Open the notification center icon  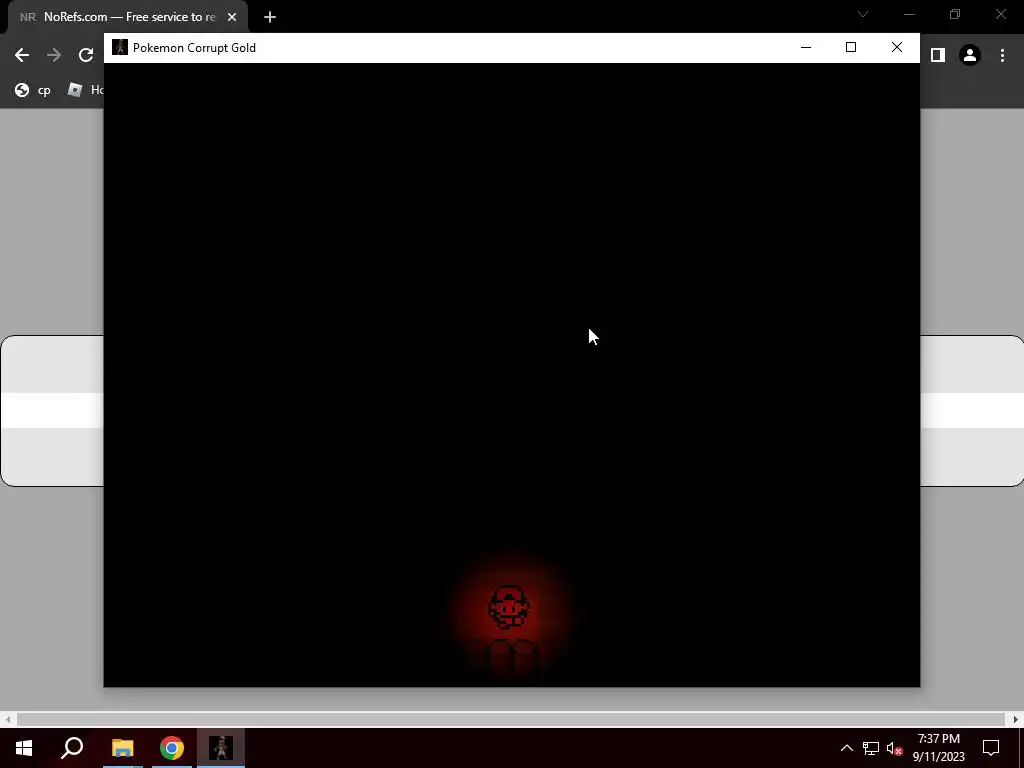click(x=991, y=748)
